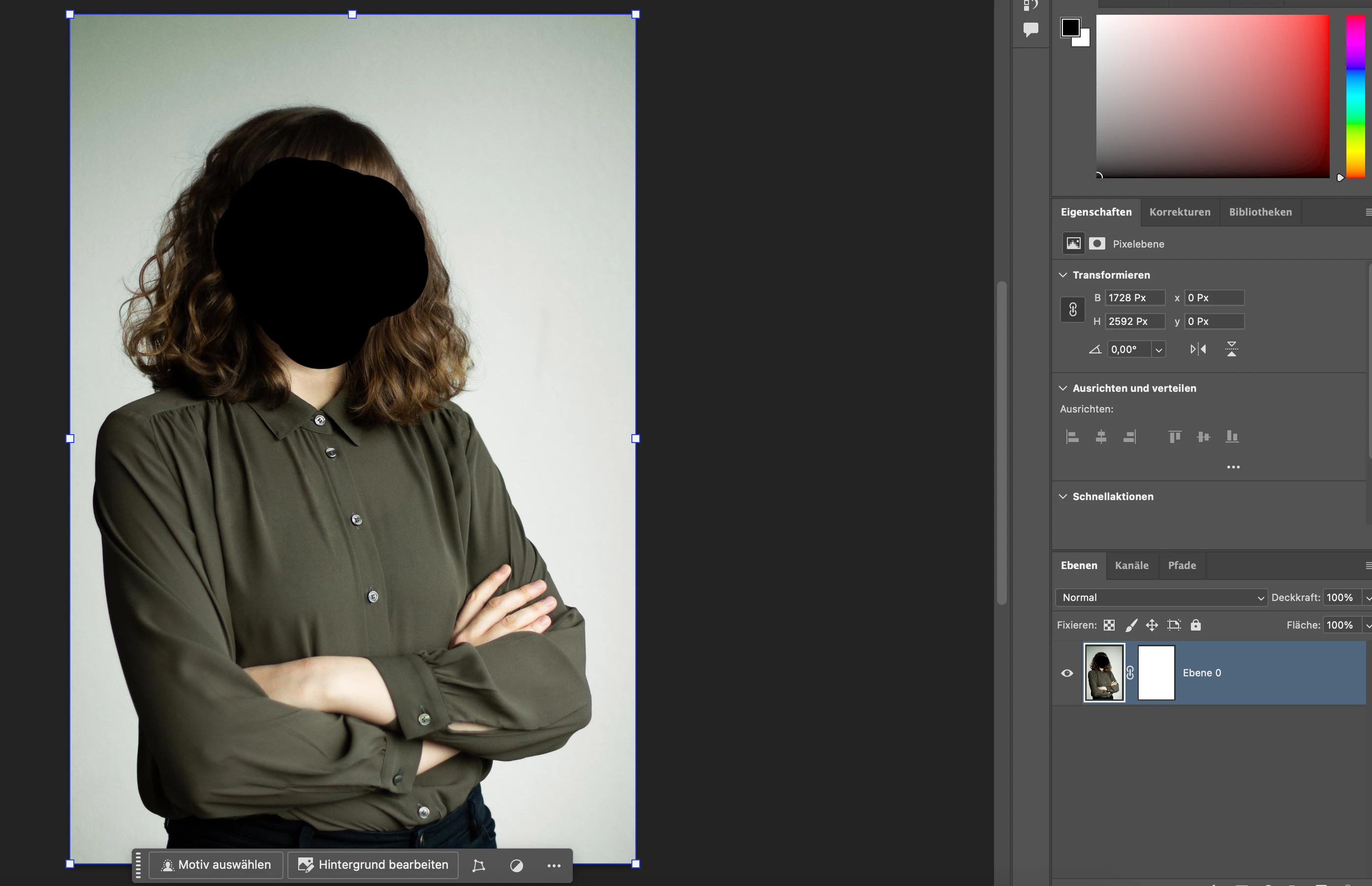
Task: Click flip vertical icon in Transformieren
Action: pyautogui.click(x=1231, y=349)
